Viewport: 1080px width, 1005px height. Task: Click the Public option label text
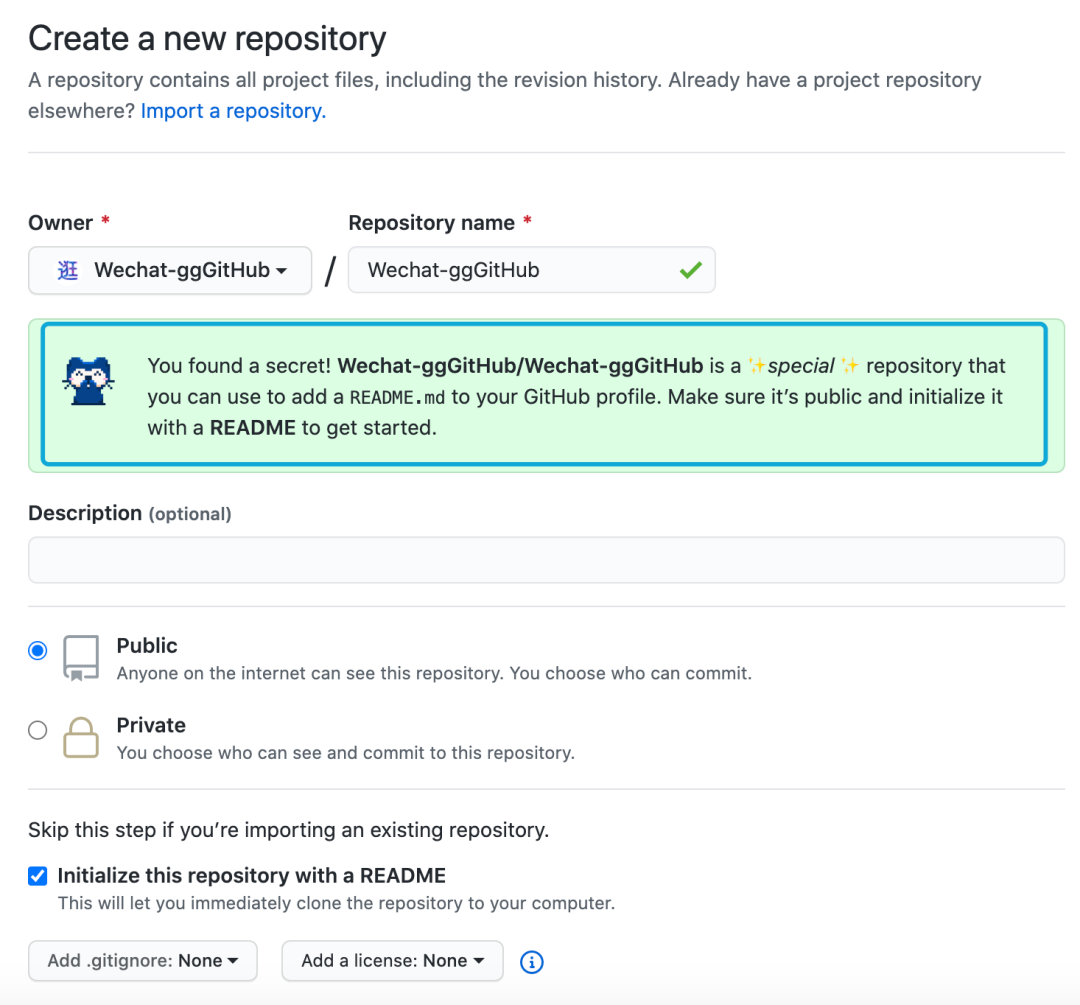click(x=147, y=645)
